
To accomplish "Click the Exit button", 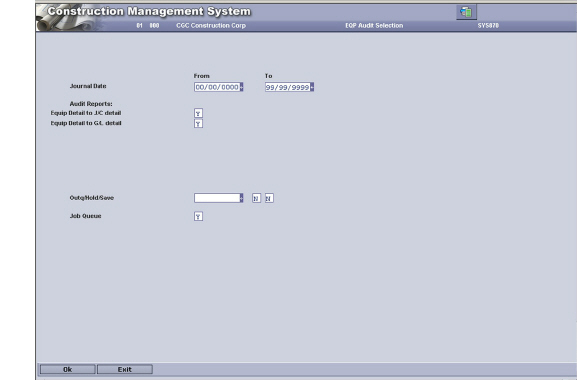I will pyautogui.click(x=125, y=369).
